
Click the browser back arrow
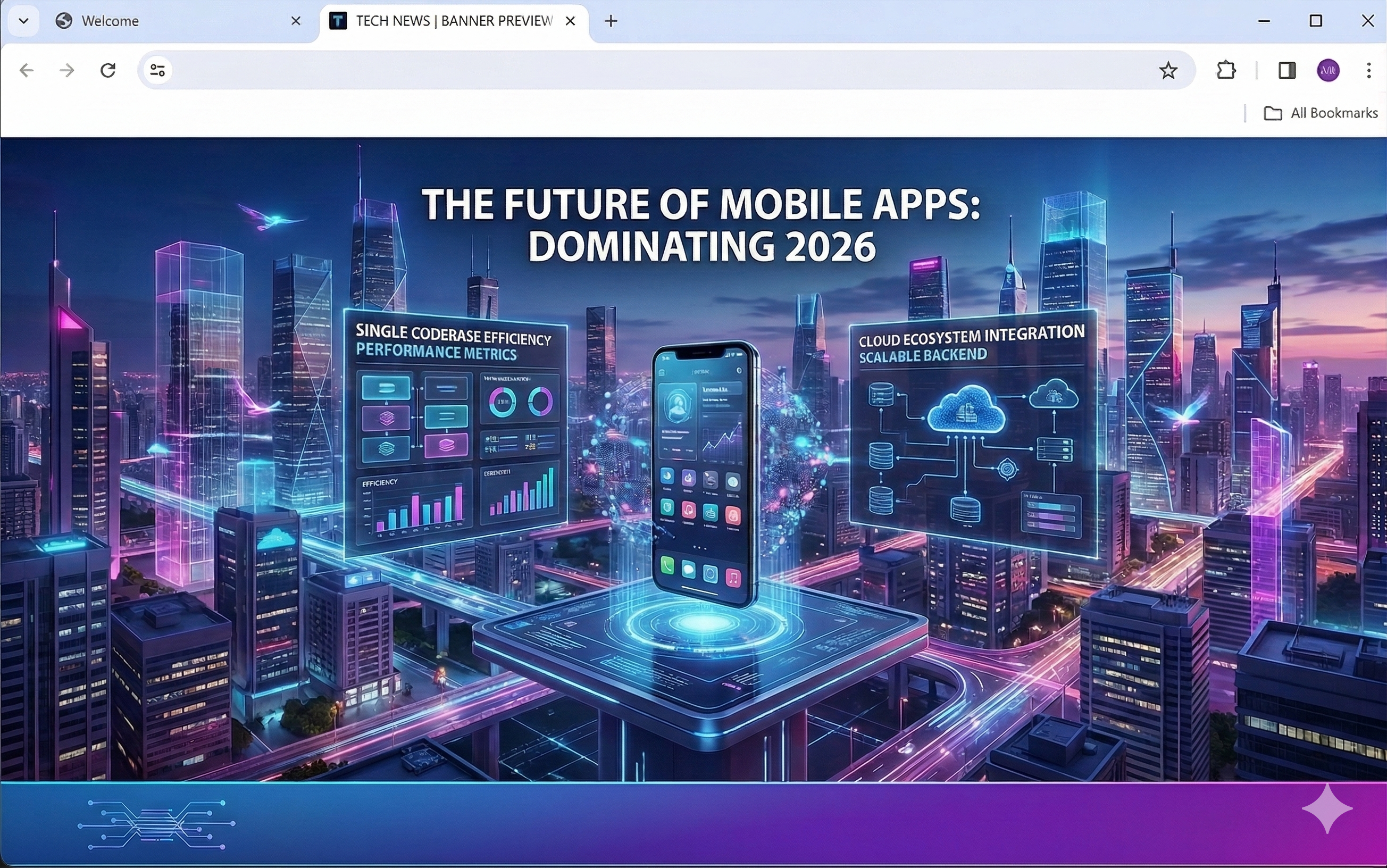tap(27, 71)
